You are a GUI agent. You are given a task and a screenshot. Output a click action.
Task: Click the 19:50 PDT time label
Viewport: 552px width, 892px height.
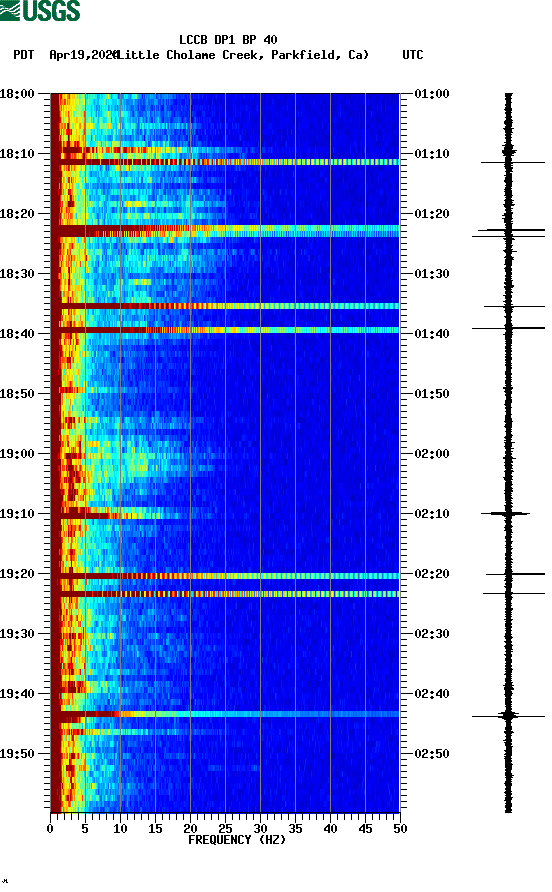(x=17, y=754)
